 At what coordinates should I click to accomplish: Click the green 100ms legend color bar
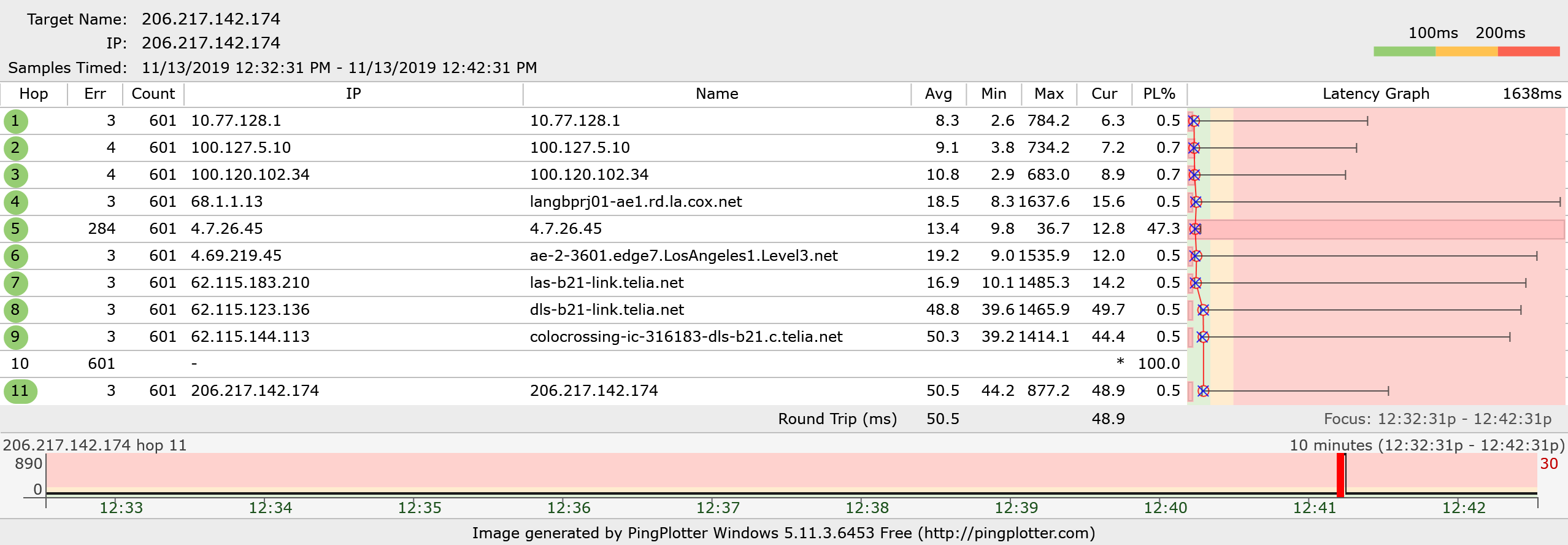pyautogui.click(x=1404, y=52)
